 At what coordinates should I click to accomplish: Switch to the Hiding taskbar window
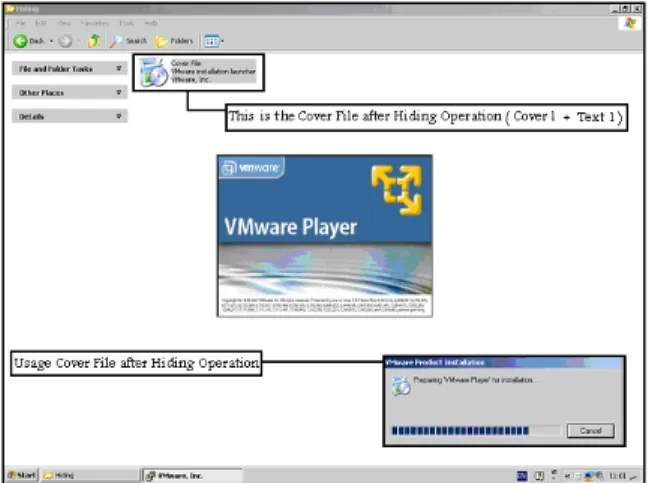(x=91, y=475)
